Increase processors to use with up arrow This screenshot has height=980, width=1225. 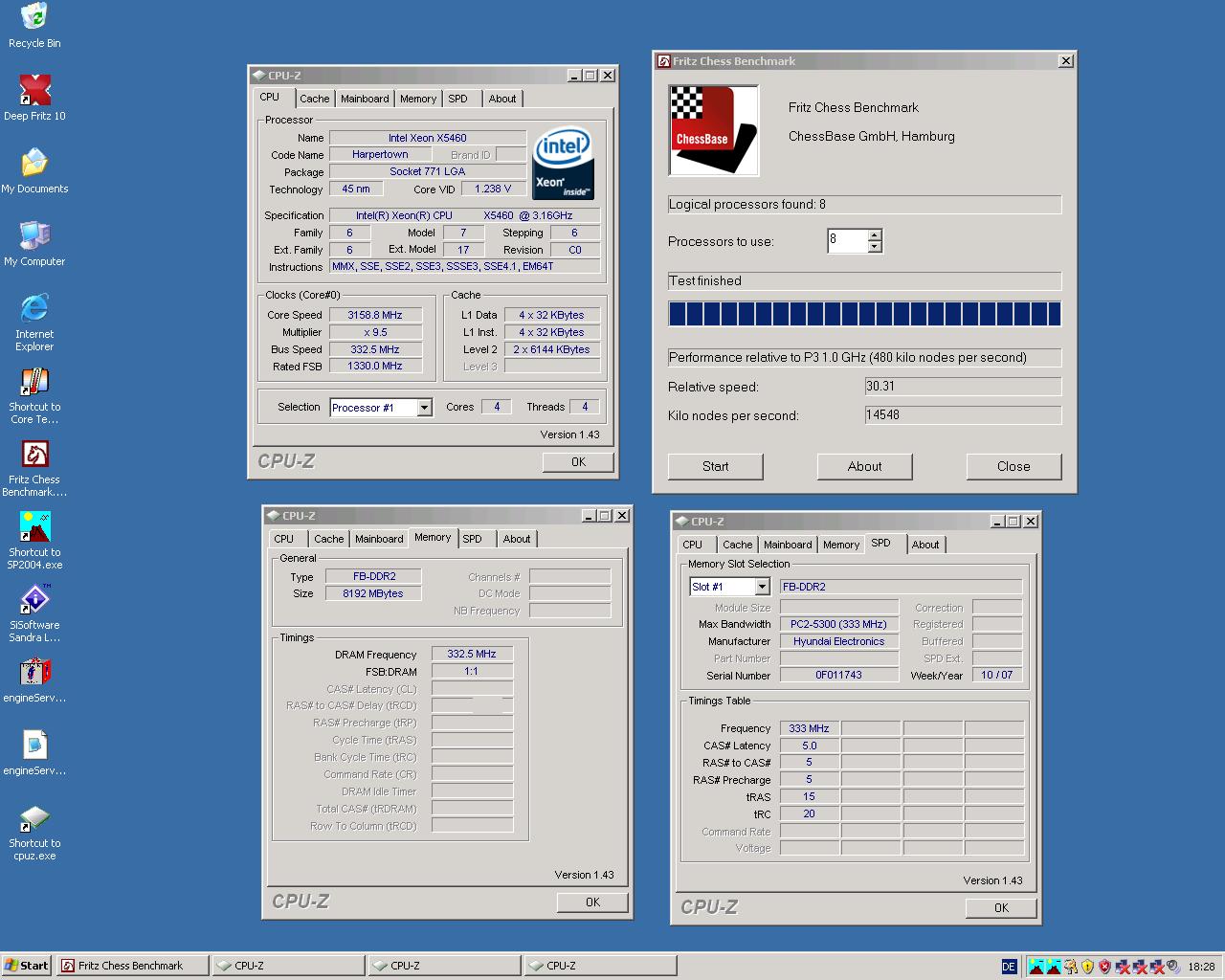(875, 234)
